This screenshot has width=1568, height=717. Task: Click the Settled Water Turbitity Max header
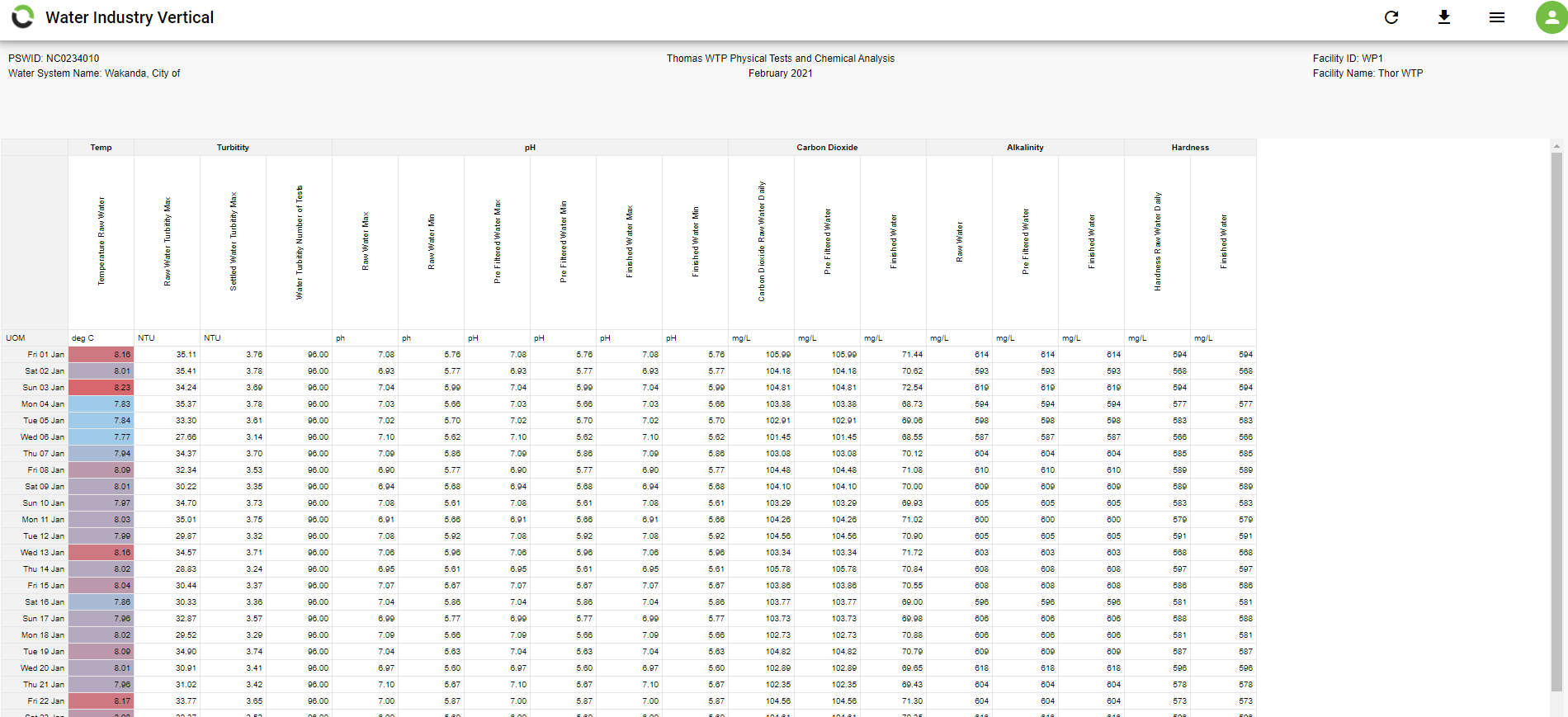234,243
